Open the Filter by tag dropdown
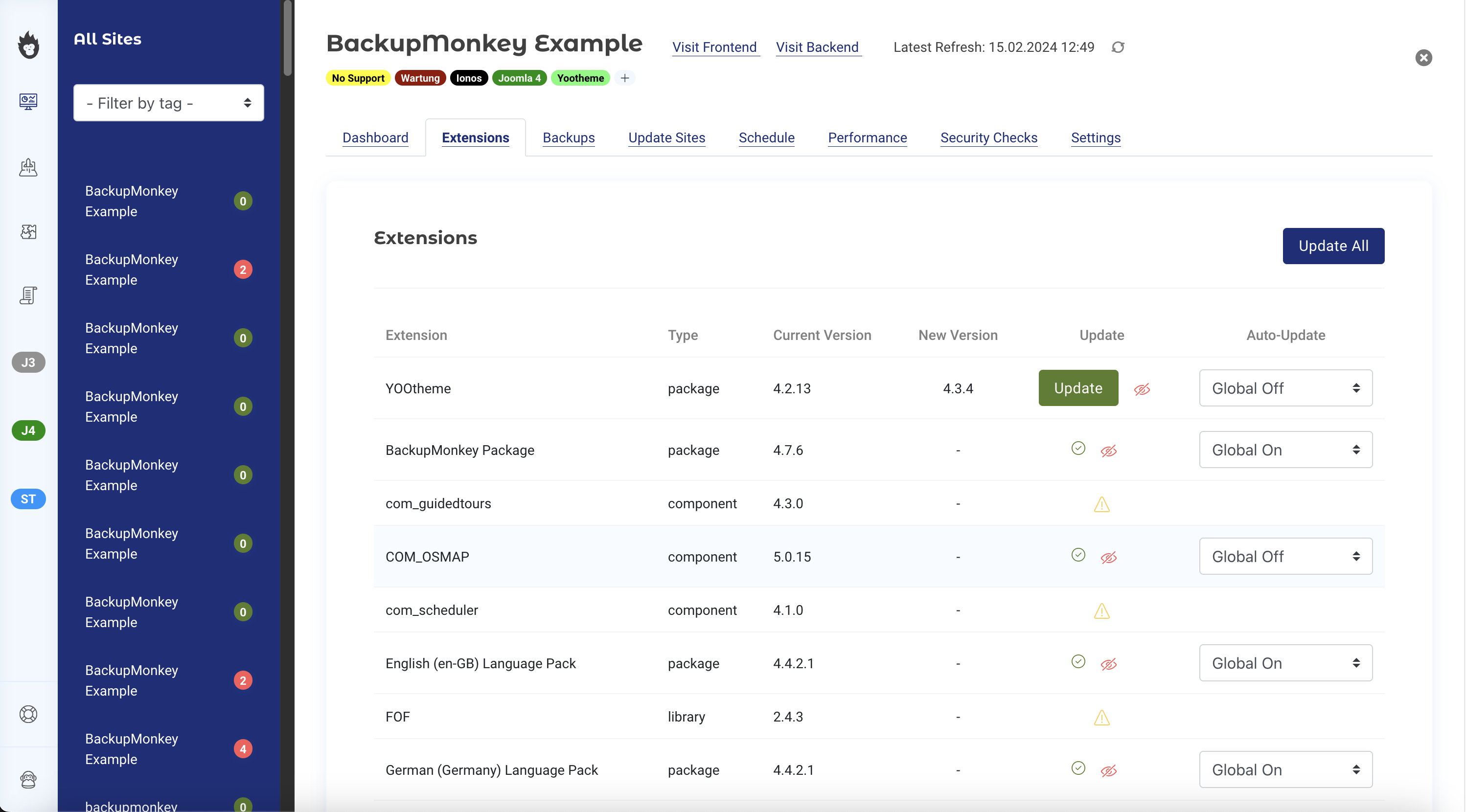The height and width of the screenshot is (812, 1466). [168, 103]
